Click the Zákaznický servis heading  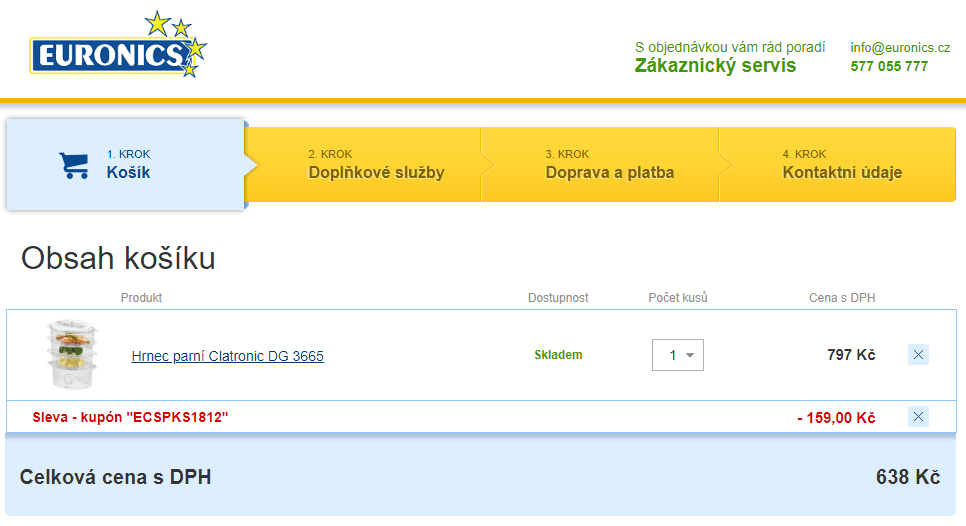point(715,66)
